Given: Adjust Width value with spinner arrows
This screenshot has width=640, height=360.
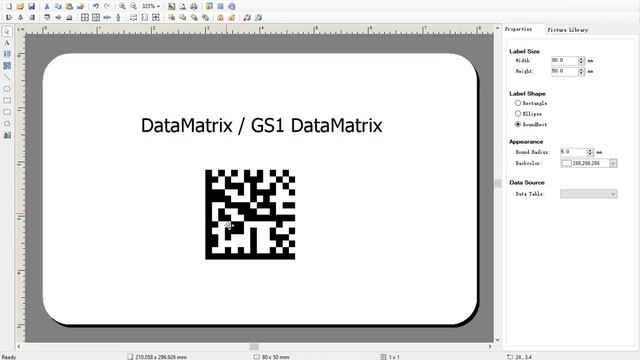Looking at the screenshot, I should coord(581,60).
